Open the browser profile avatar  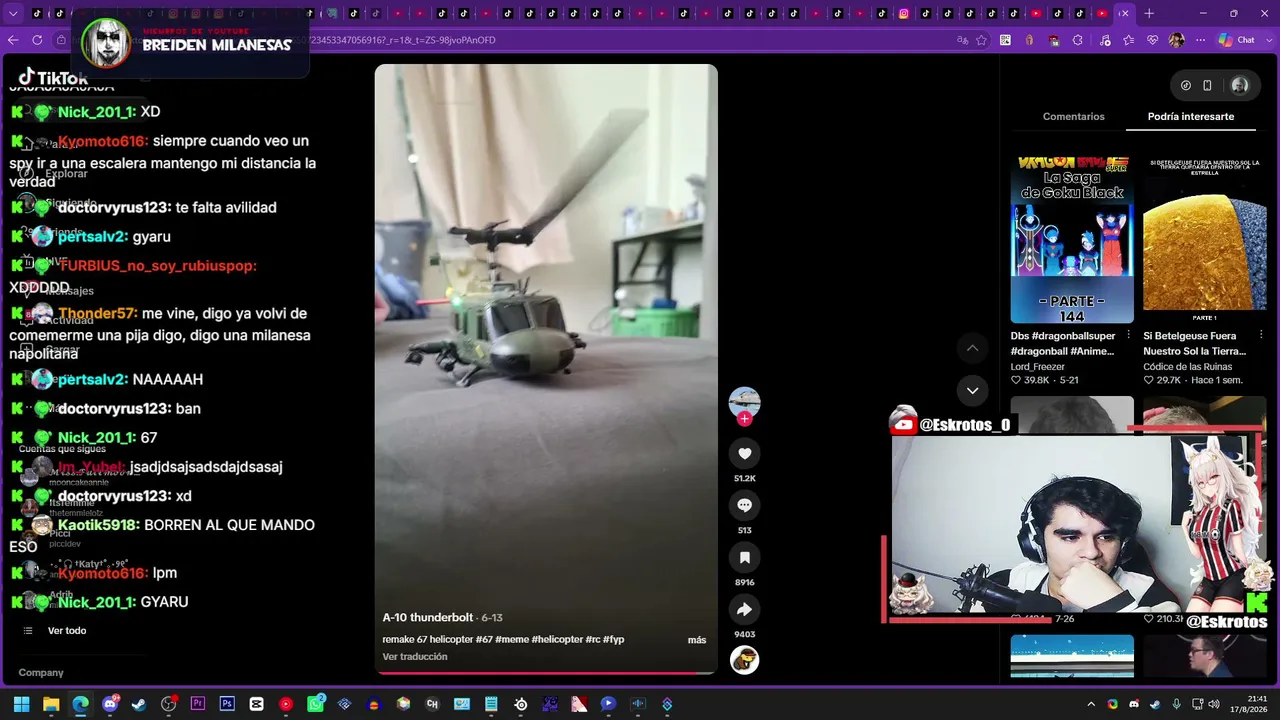coord(1177,40)
